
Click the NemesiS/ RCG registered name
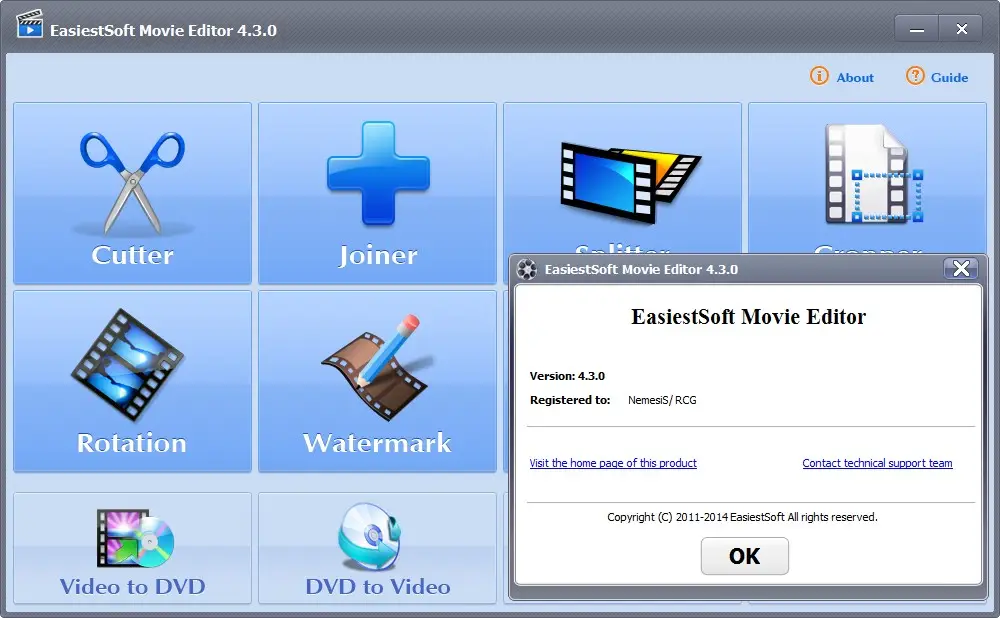662,400
